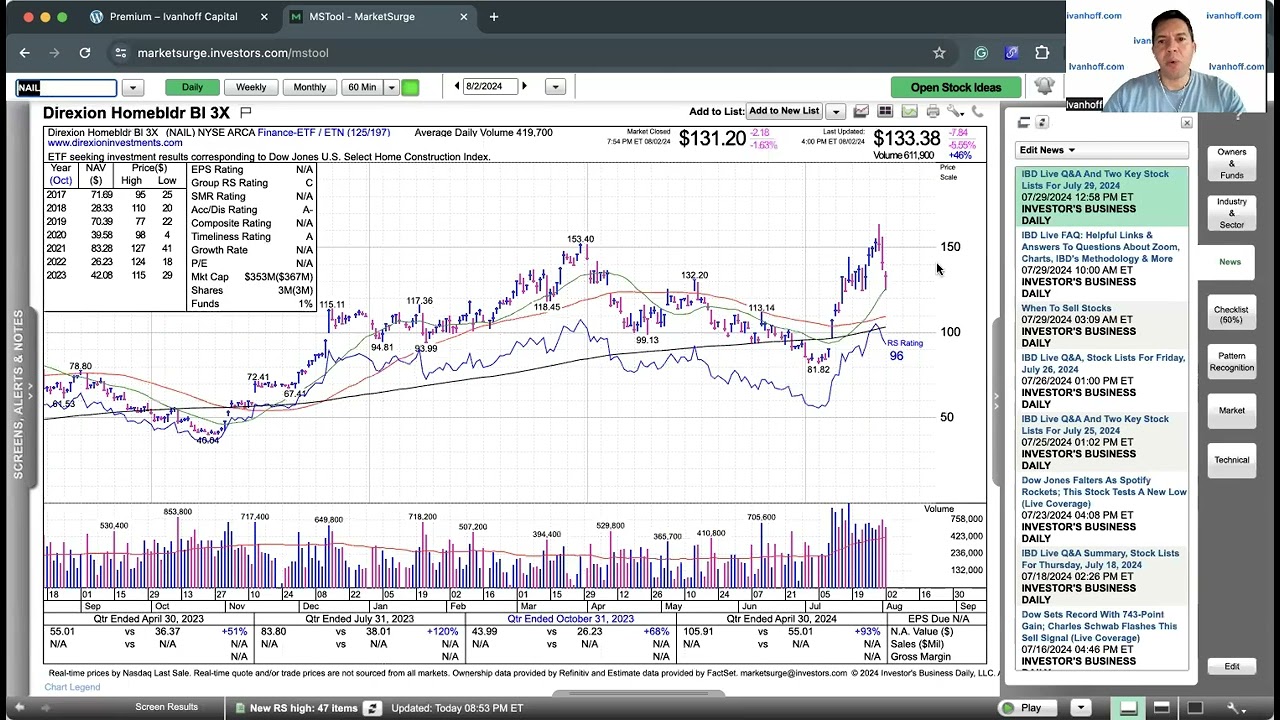Open Market side tab
Image resolution: width=1280 pixels, height=720 pixels.
(1232, 410)
